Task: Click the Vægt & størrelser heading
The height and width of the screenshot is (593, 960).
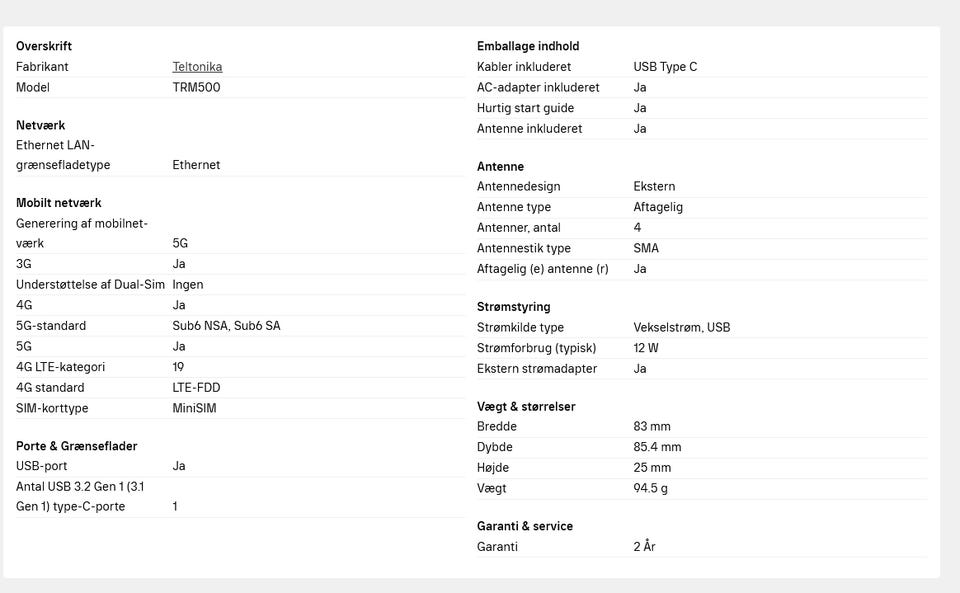Action: (x=526, y=407)
